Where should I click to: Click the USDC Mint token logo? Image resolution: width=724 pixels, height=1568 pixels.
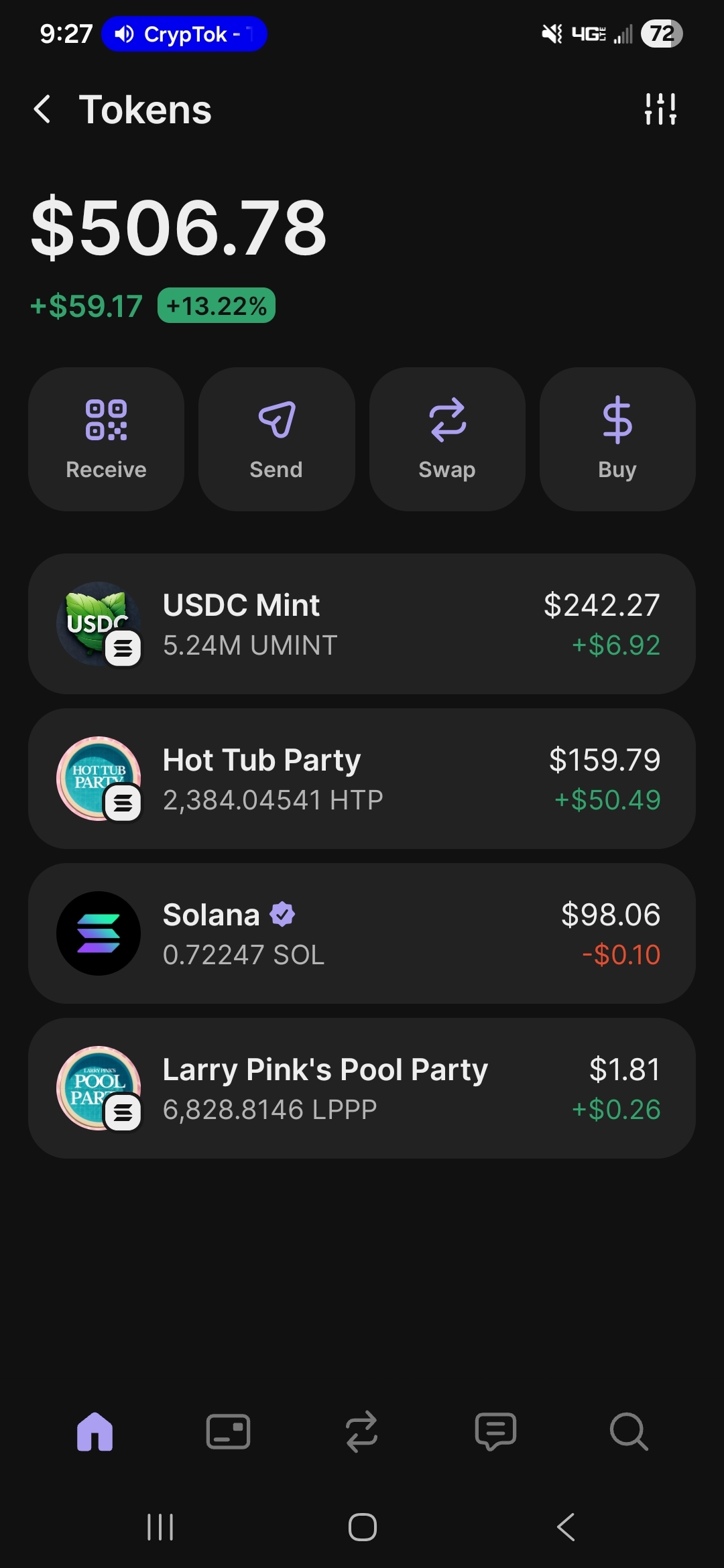click(x=99, y=624)
